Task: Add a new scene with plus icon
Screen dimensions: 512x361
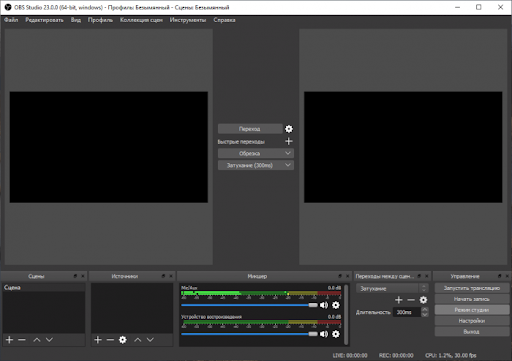Action: (10, 340)
